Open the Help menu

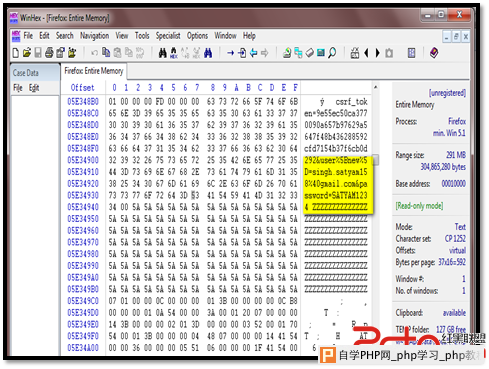[x=249, y=36]
